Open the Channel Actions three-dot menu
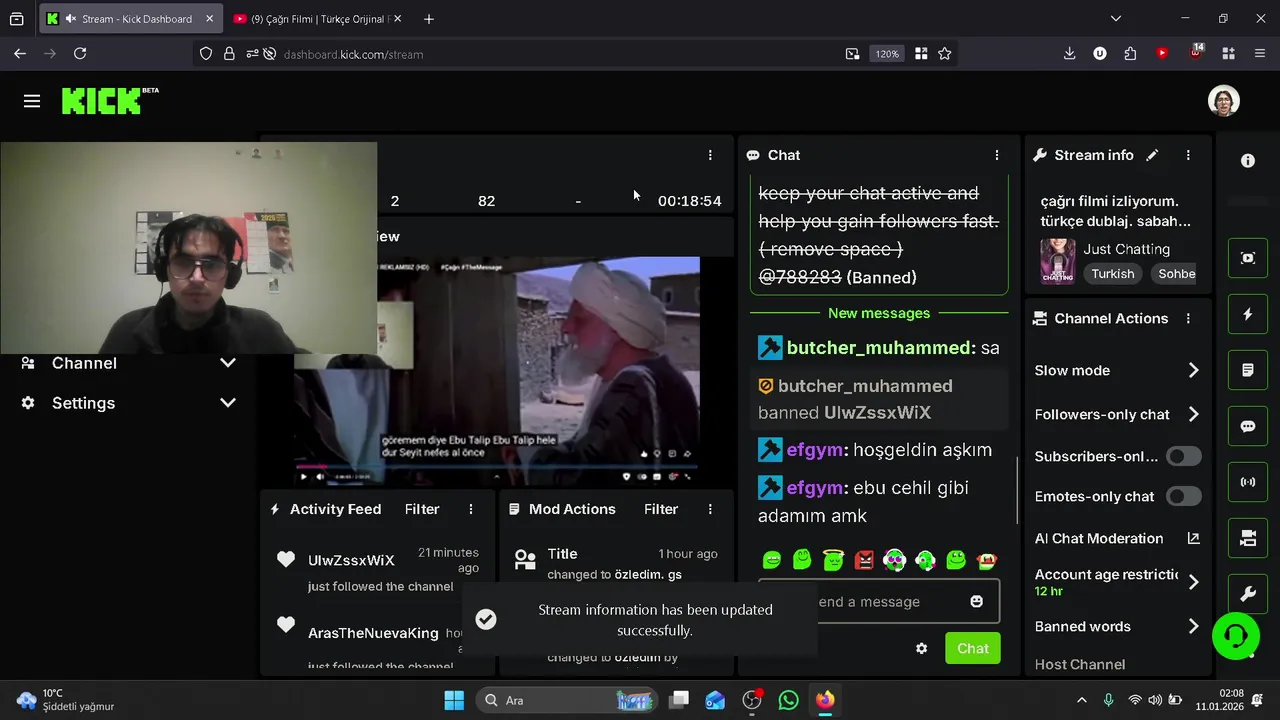The width and height of the screenshot is (1280, 720). click(x=1188, y=318)
